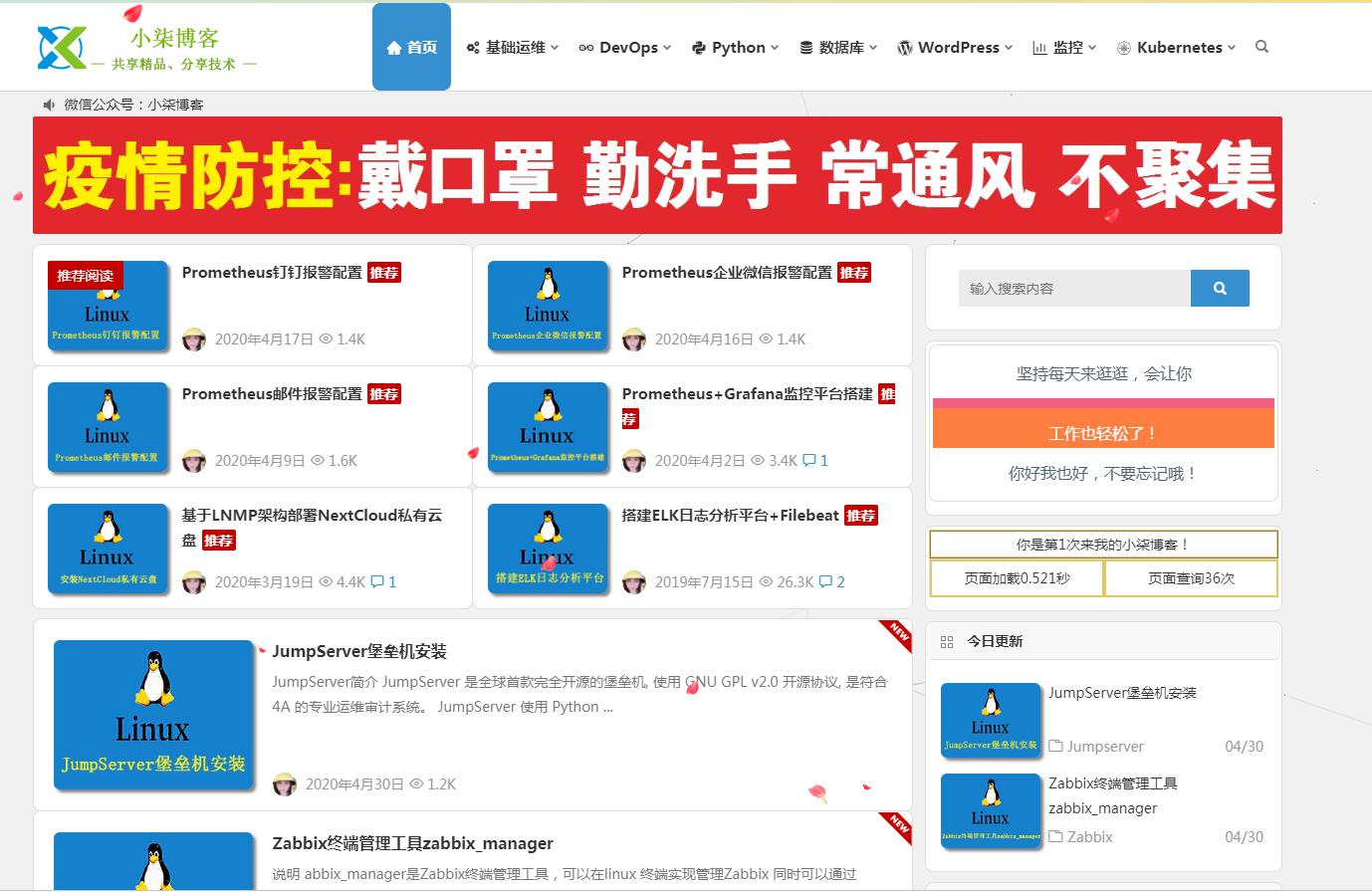Click thumbnail of Prometheus企业微信报警配置 post
1372x892 pixels.
[x=548, y=307]
